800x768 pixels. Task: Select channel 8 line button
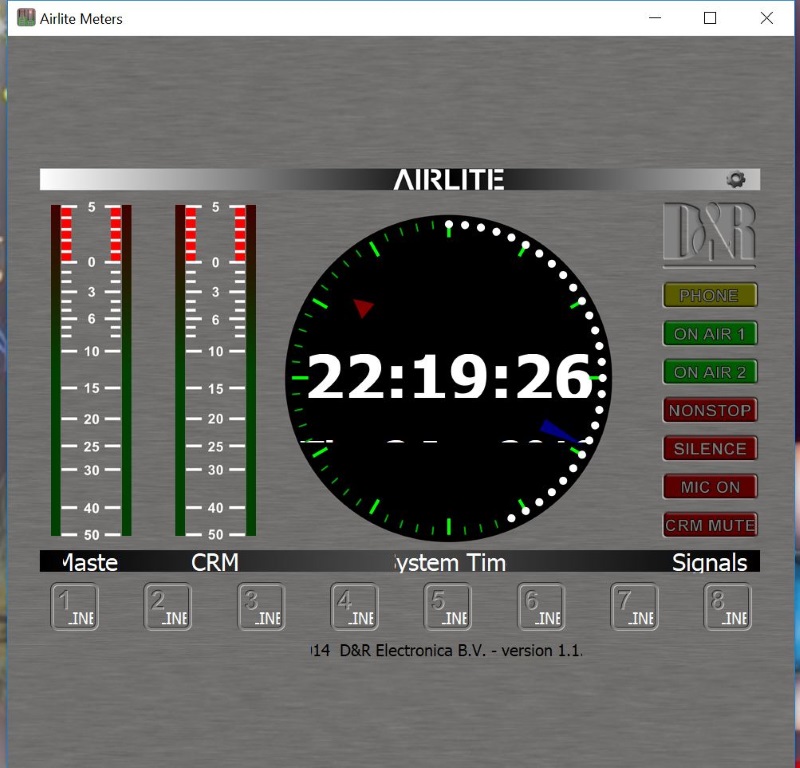tap(728, 607)
